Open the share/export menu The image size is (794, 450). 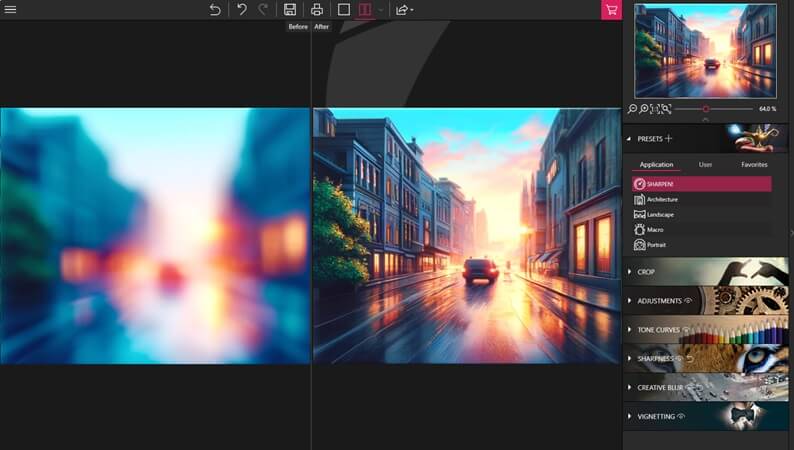pos(404,10)
